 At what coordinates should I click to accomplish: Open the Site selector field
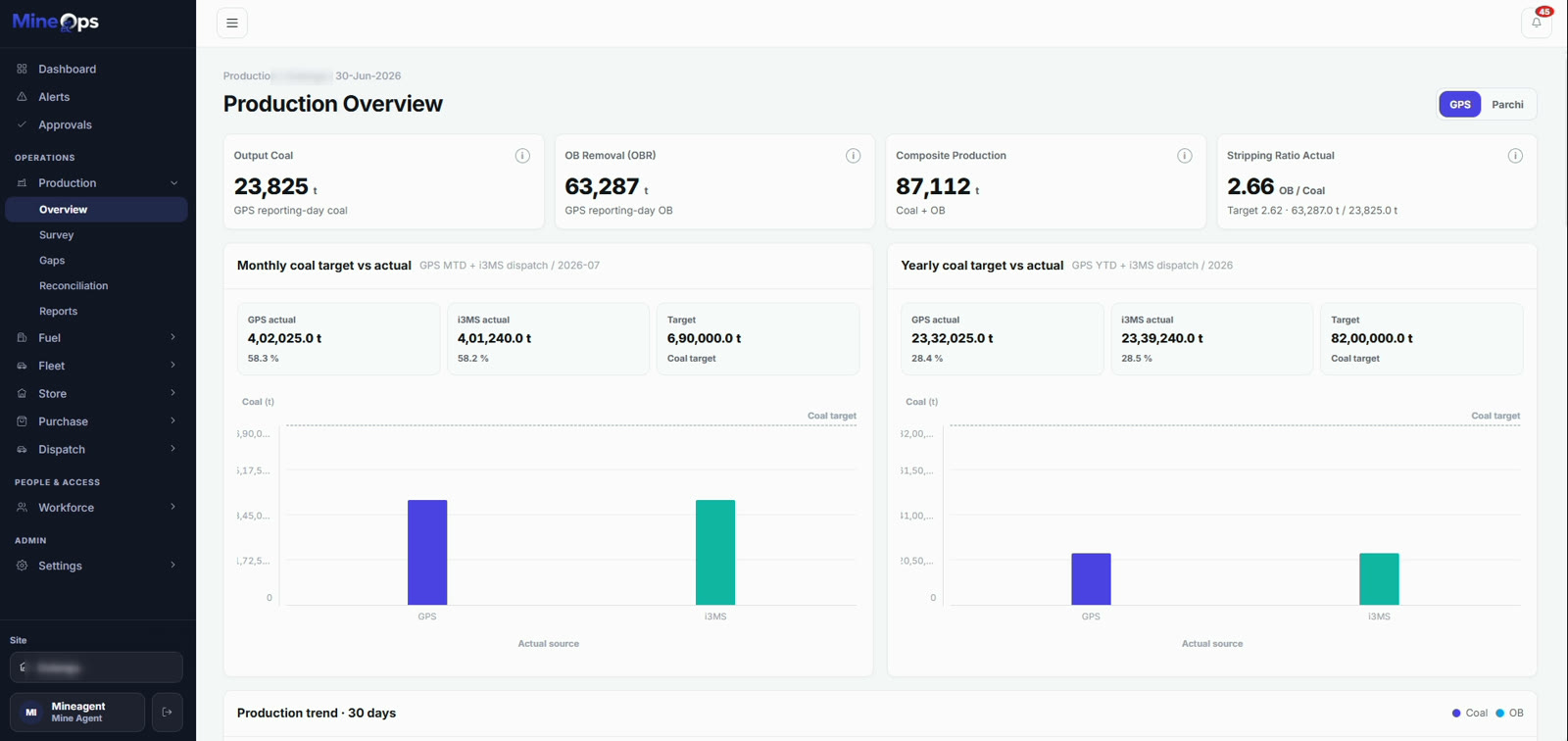tap(96, 667)
